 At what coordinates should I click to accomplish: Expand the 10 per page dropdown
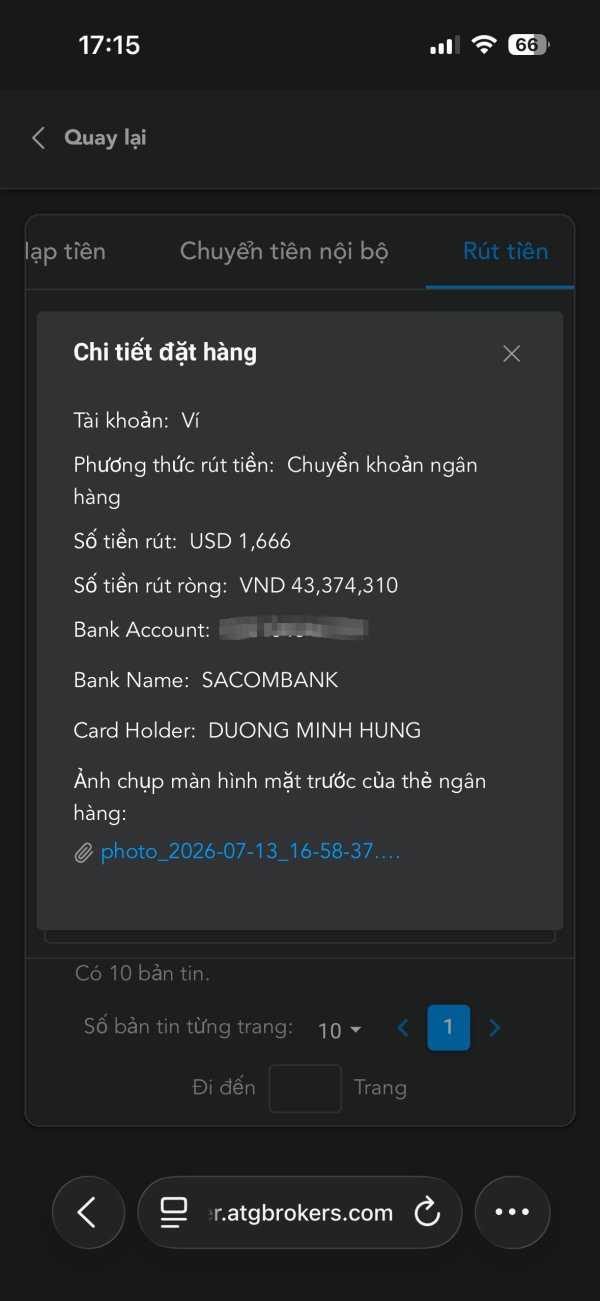[340, 1030]
